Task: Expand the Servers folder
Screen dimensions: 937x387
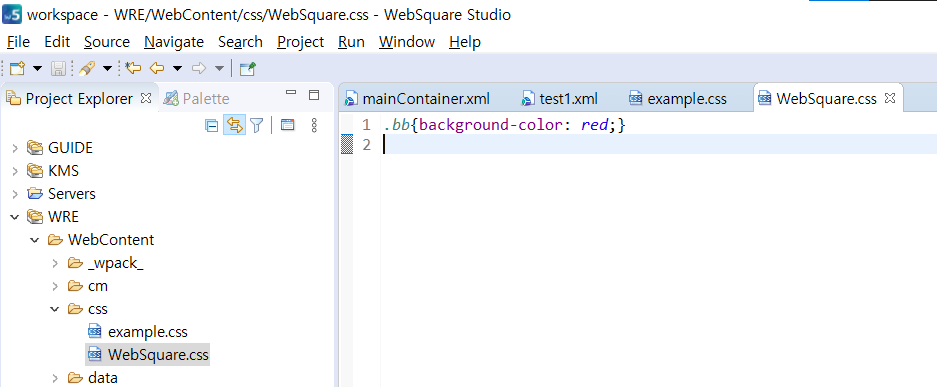Action: (x=15, y=194)
